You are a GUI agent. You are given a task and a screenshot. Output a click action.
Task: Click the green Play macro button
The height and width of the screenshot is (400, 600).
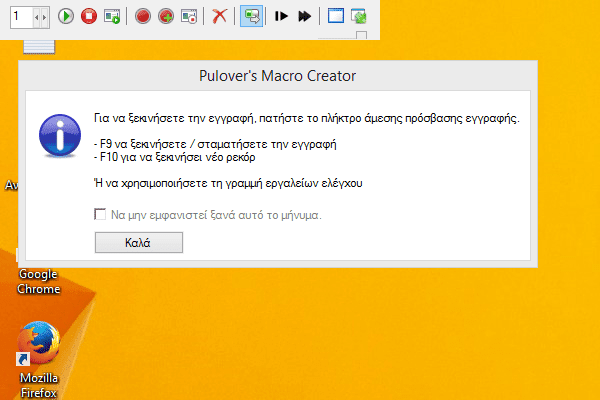pos(66,16)
